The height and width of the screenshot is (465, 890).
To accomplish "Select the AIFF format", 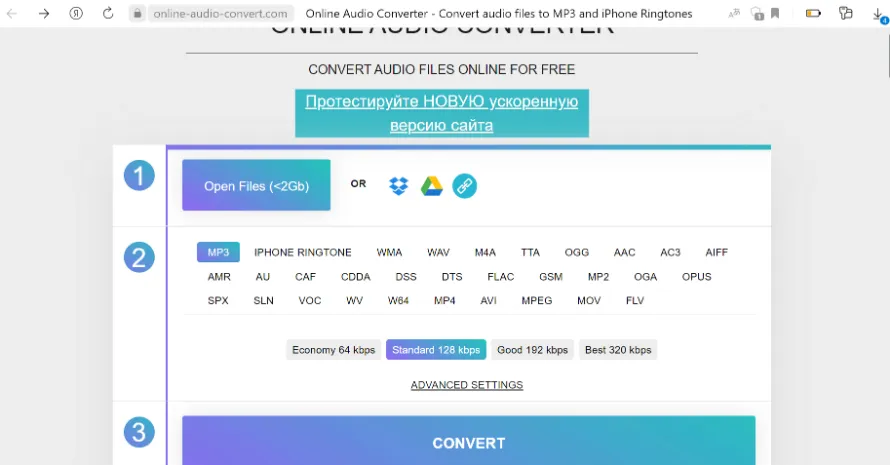I will (716, 252).
